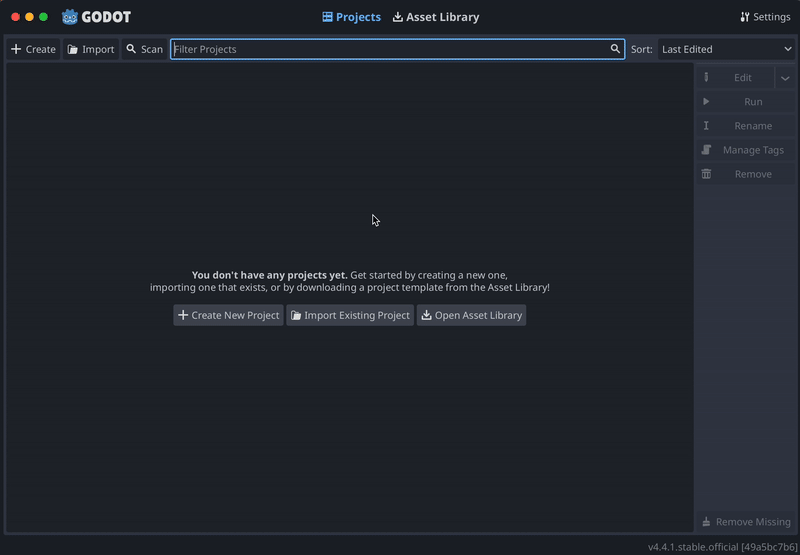Screen dimensions: 800x555
Task: Click the Run button with play icon
Action: click(x=746, y=102)
